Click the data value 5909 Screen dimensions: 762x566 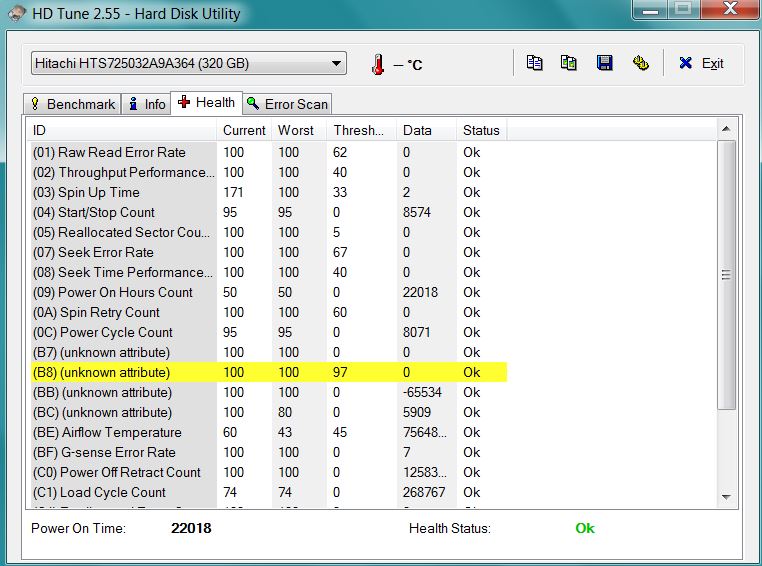[x=416, y=412]
